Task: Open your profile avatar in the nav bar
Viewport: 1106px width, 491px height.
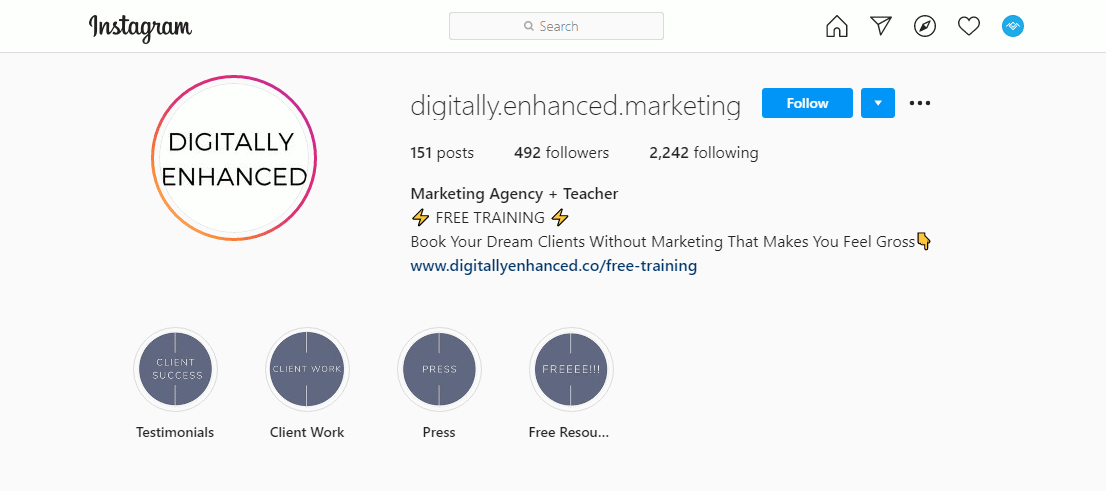Action: [x=1013, y=27]
